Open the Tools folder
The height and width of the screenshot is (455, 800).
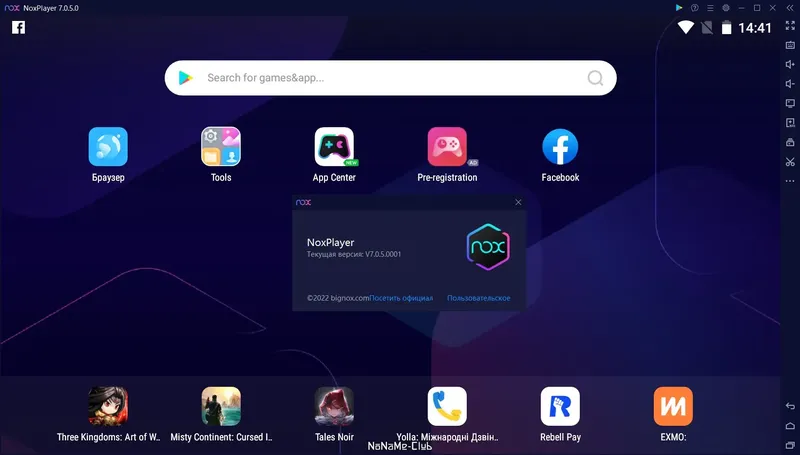pyautogui.click(x=221, y=147)
